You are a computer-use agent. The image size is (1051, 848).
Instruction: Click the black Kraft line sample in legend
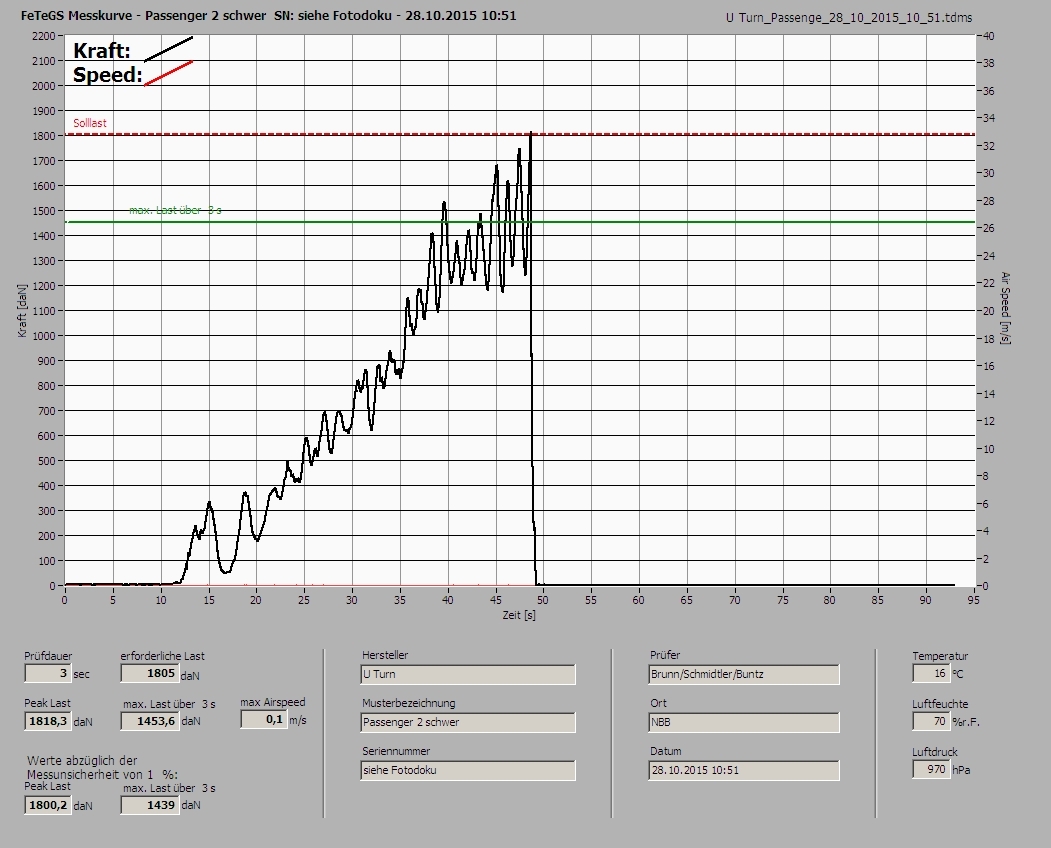click(168, 49)
